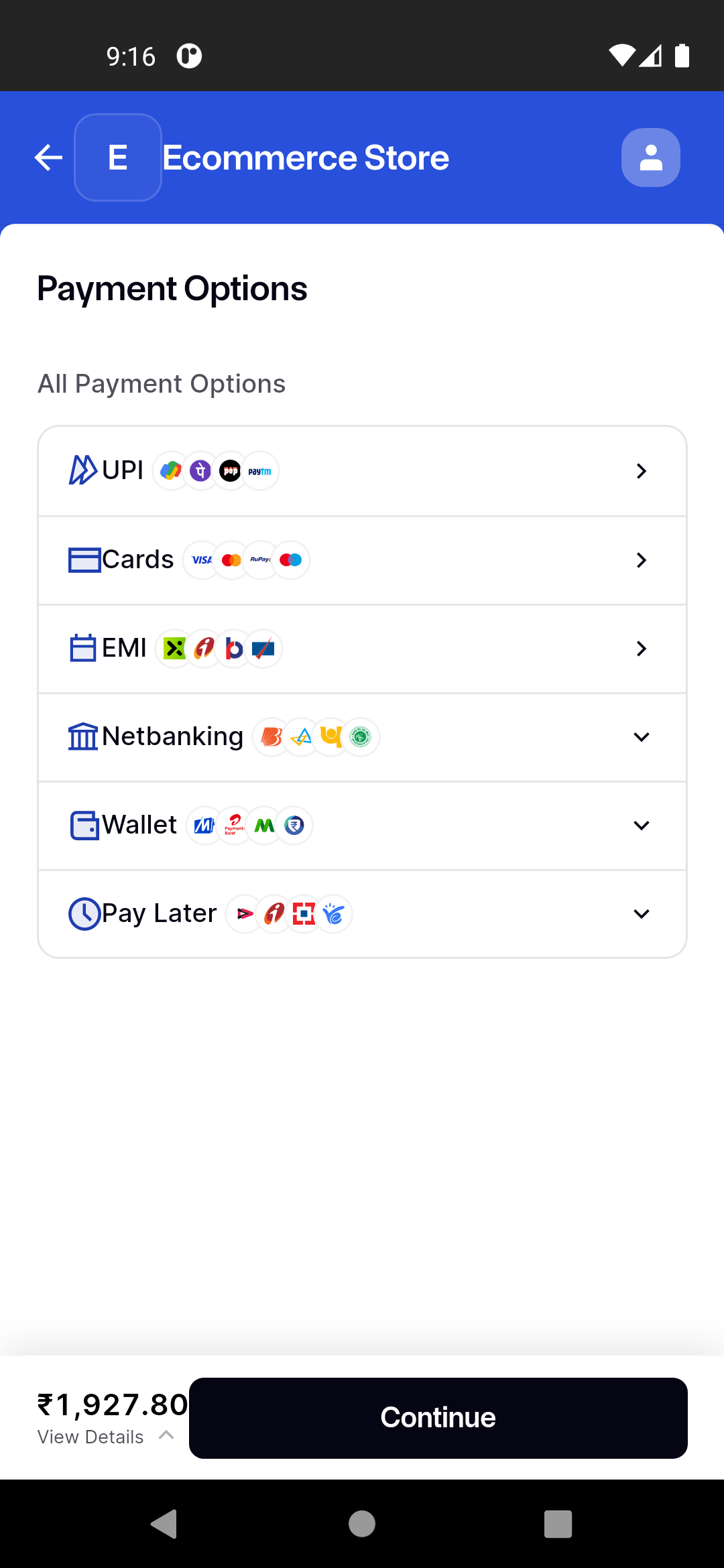The width and height of the screenshot is (724, 1568).
Task: Tap the PhonePe icon in UPI row
Action: point(200,471)
